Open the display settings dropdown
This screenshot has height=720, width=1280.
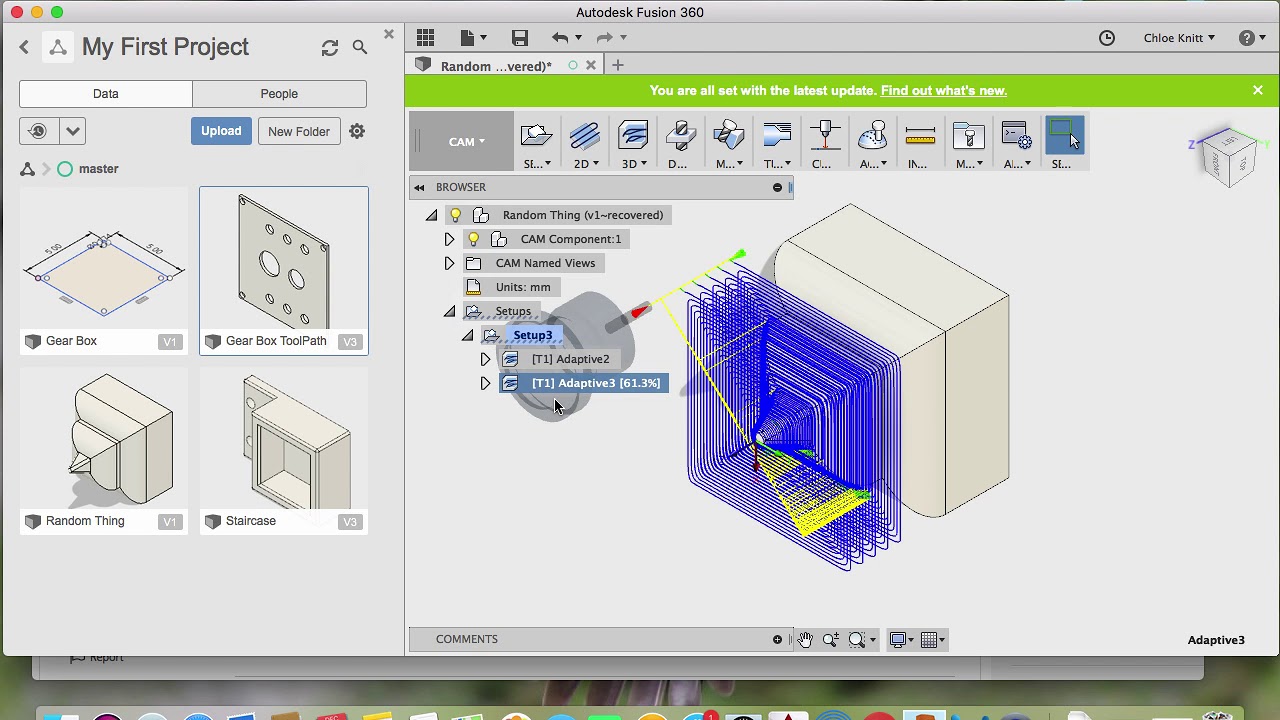(x=901, y=640)
